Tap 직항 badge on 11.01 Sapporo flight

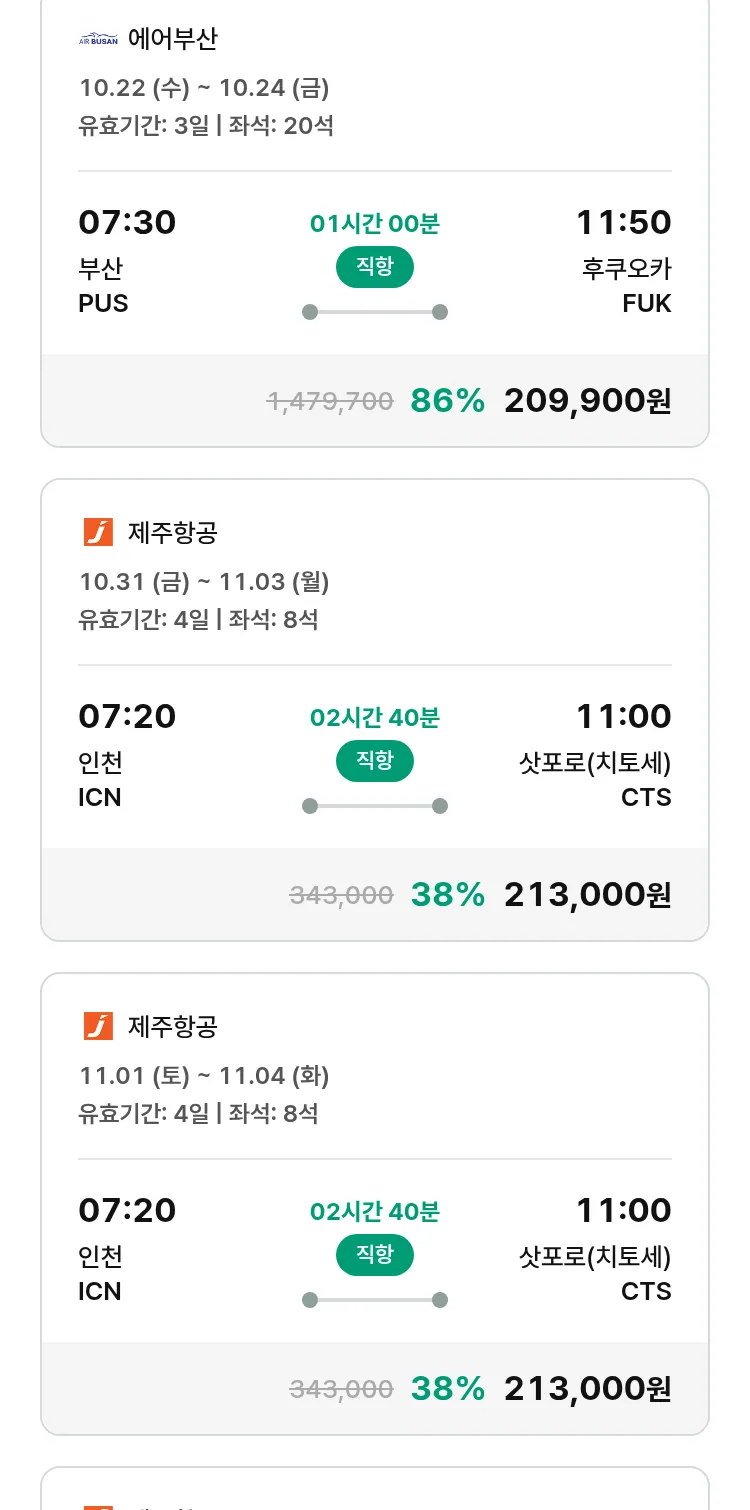(x=375, y=1255)
